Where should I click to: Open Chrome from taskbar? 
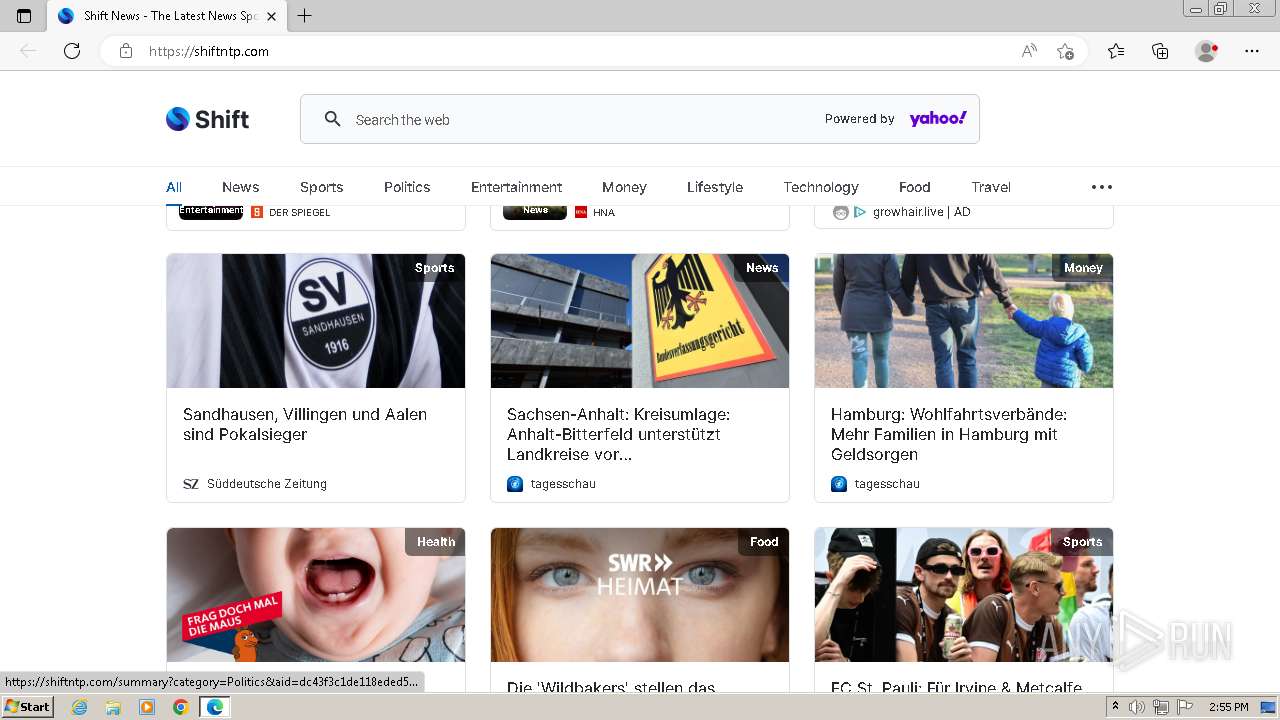(x=180, y=707)
